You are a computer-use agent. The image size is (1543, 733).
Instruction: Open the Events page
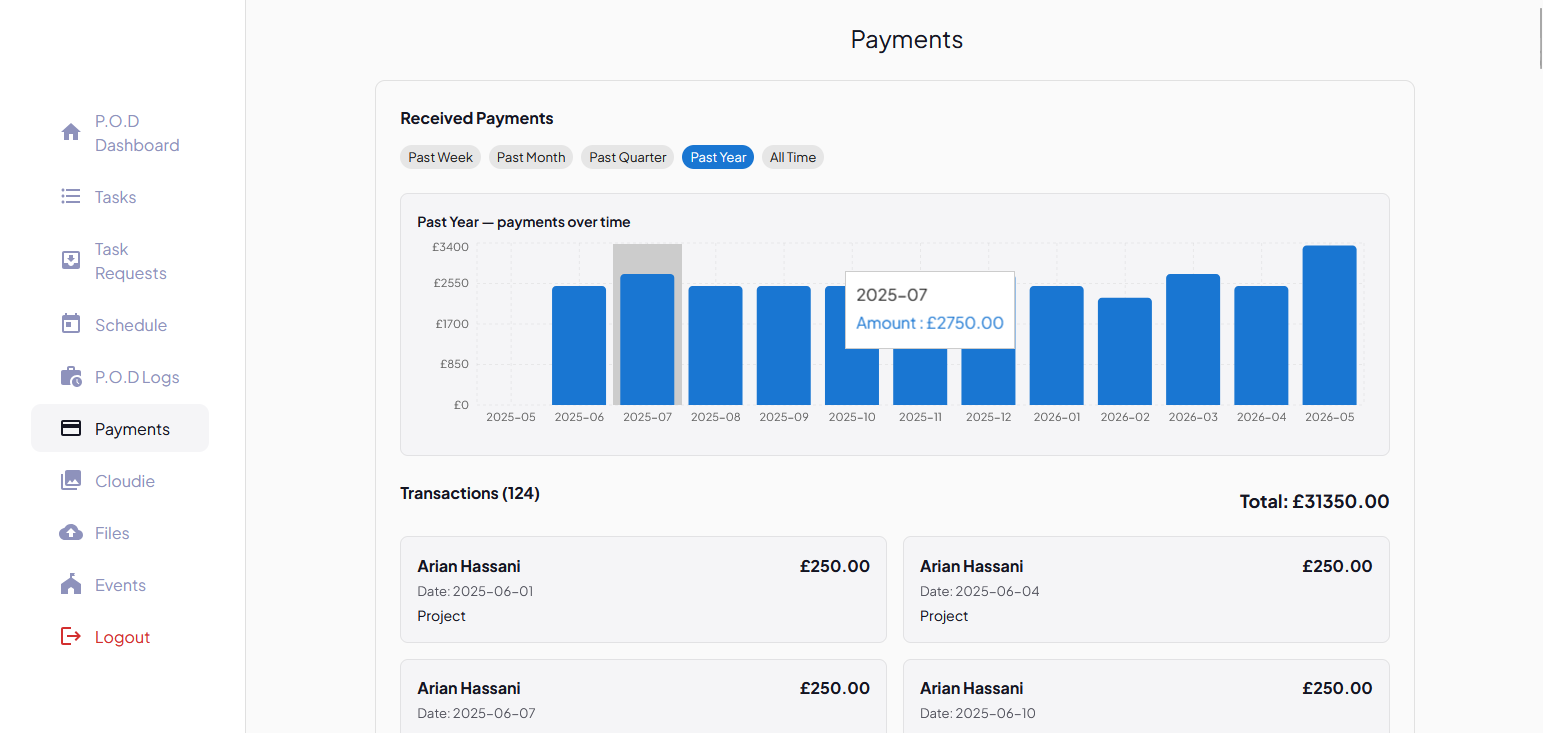coord(120,585)
